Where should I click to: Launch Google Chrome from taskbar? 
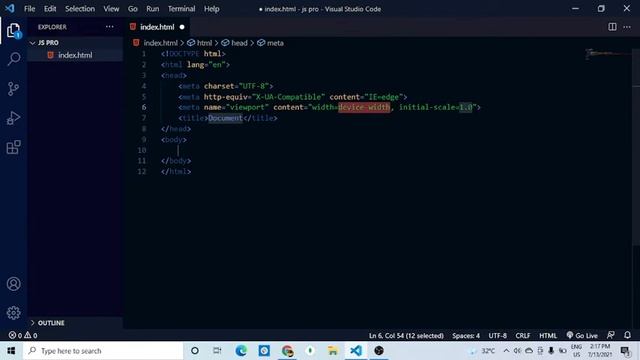(287, 351)
